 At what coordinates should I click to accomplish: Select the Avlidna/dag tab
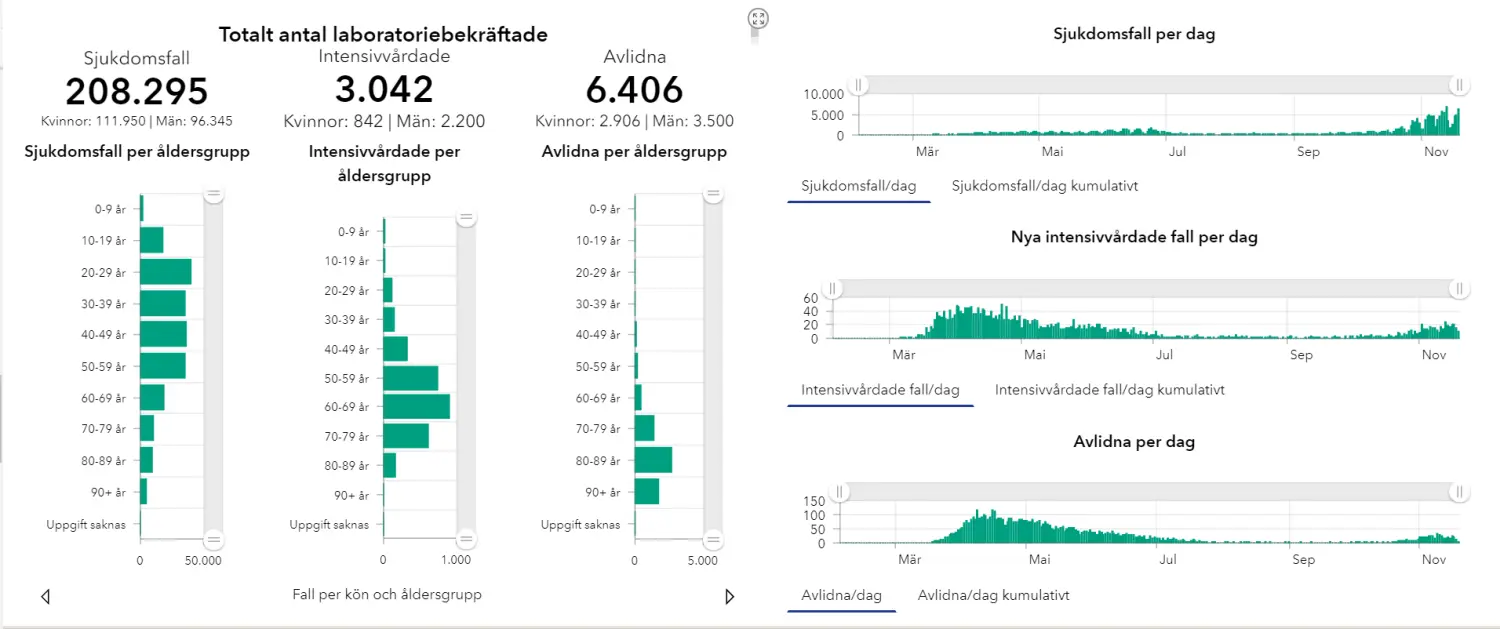(841, 595)
